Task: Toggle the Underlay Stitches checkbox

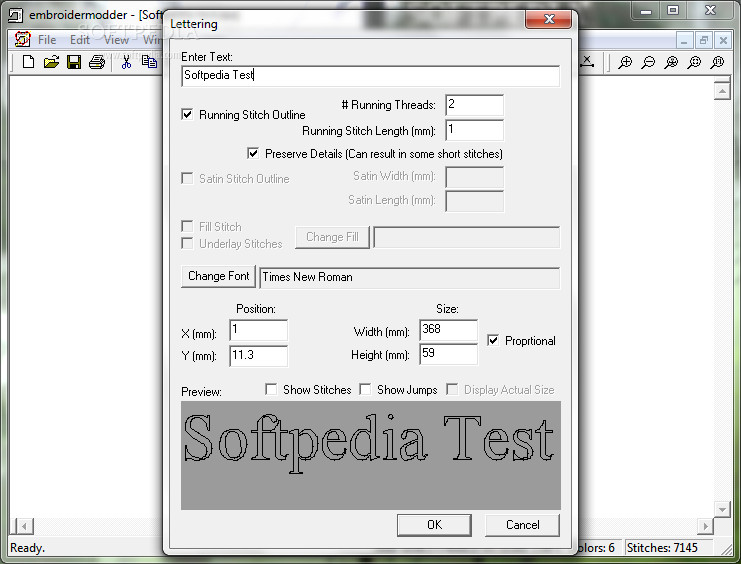Action: (x=187, y=243)
